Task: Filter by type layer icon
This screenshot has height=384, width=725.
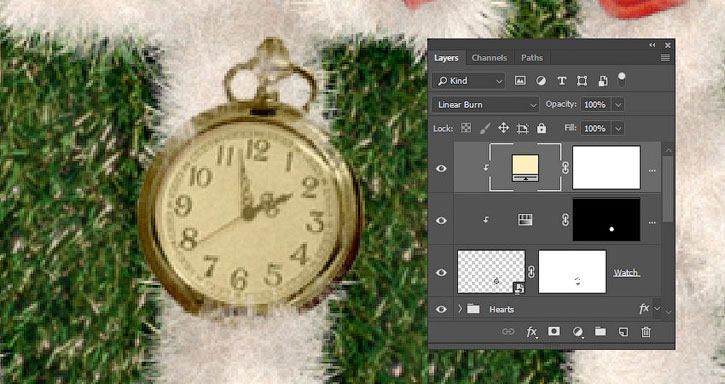Action: [x=561, y=81]
